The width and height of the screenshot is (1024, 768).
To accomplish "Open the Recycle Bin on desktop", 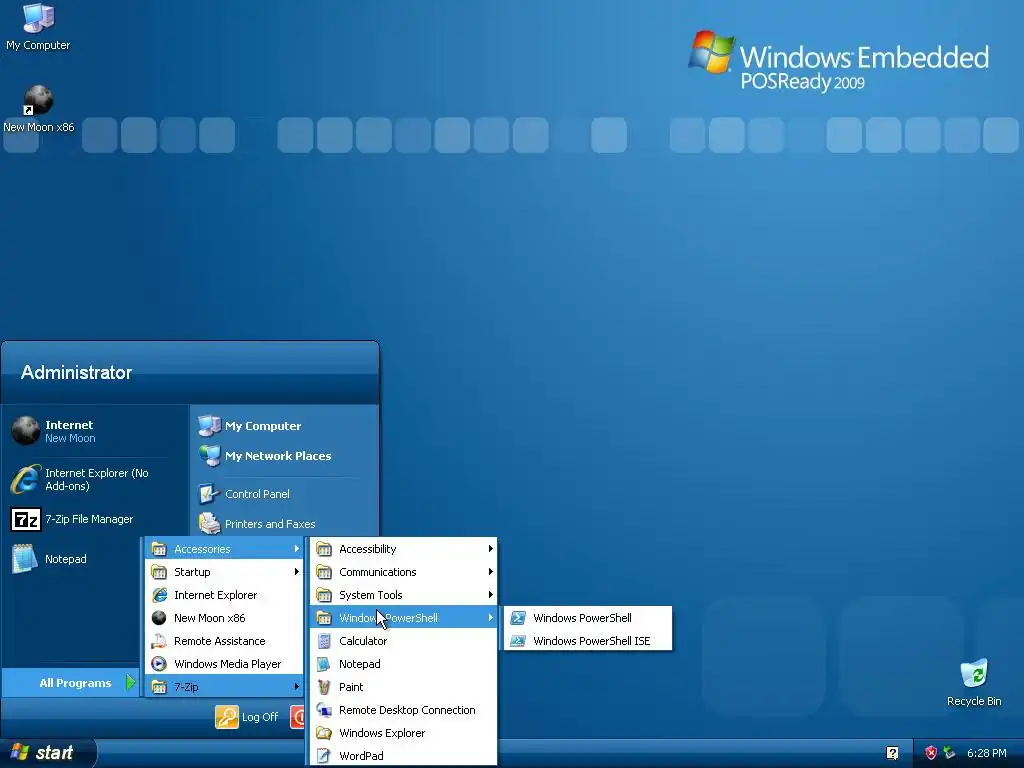I will (974, 674).
